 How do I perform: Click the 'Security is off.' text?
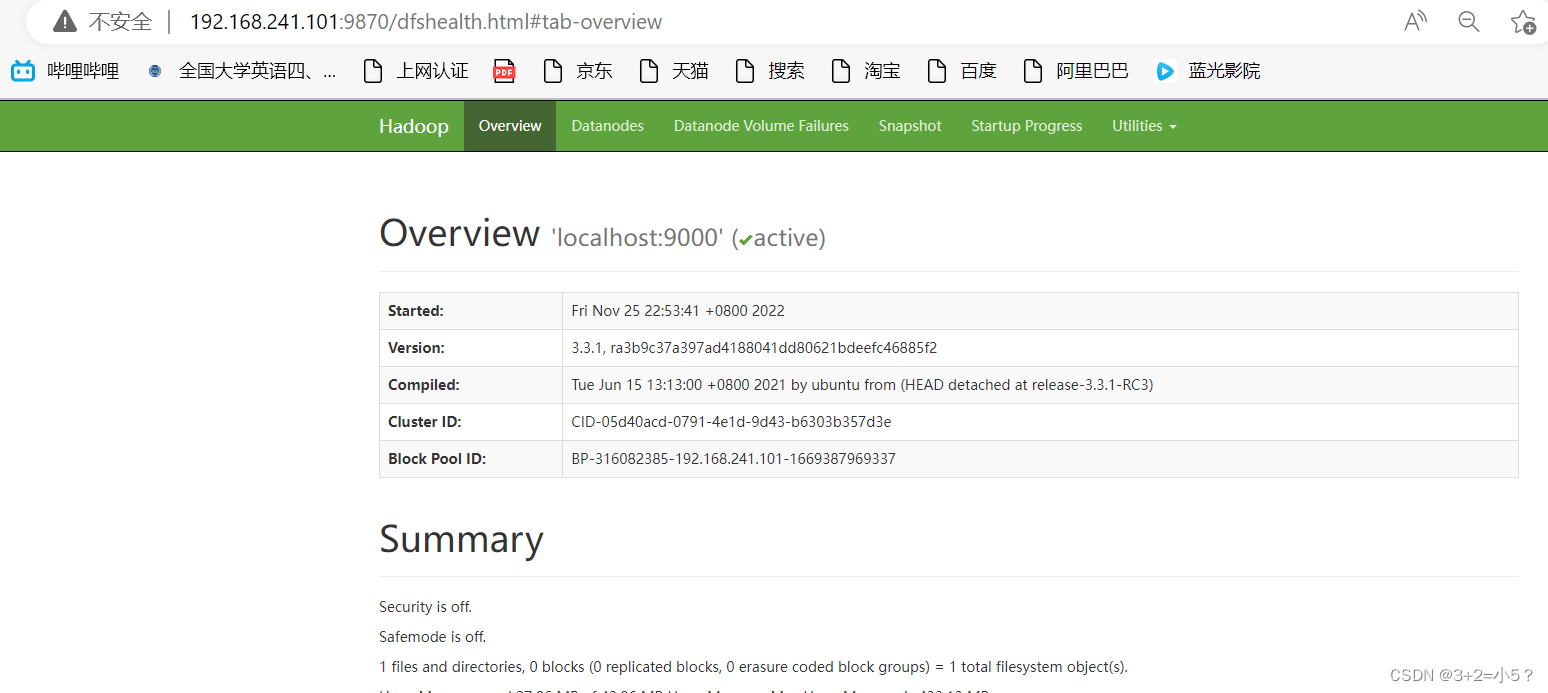425,607
